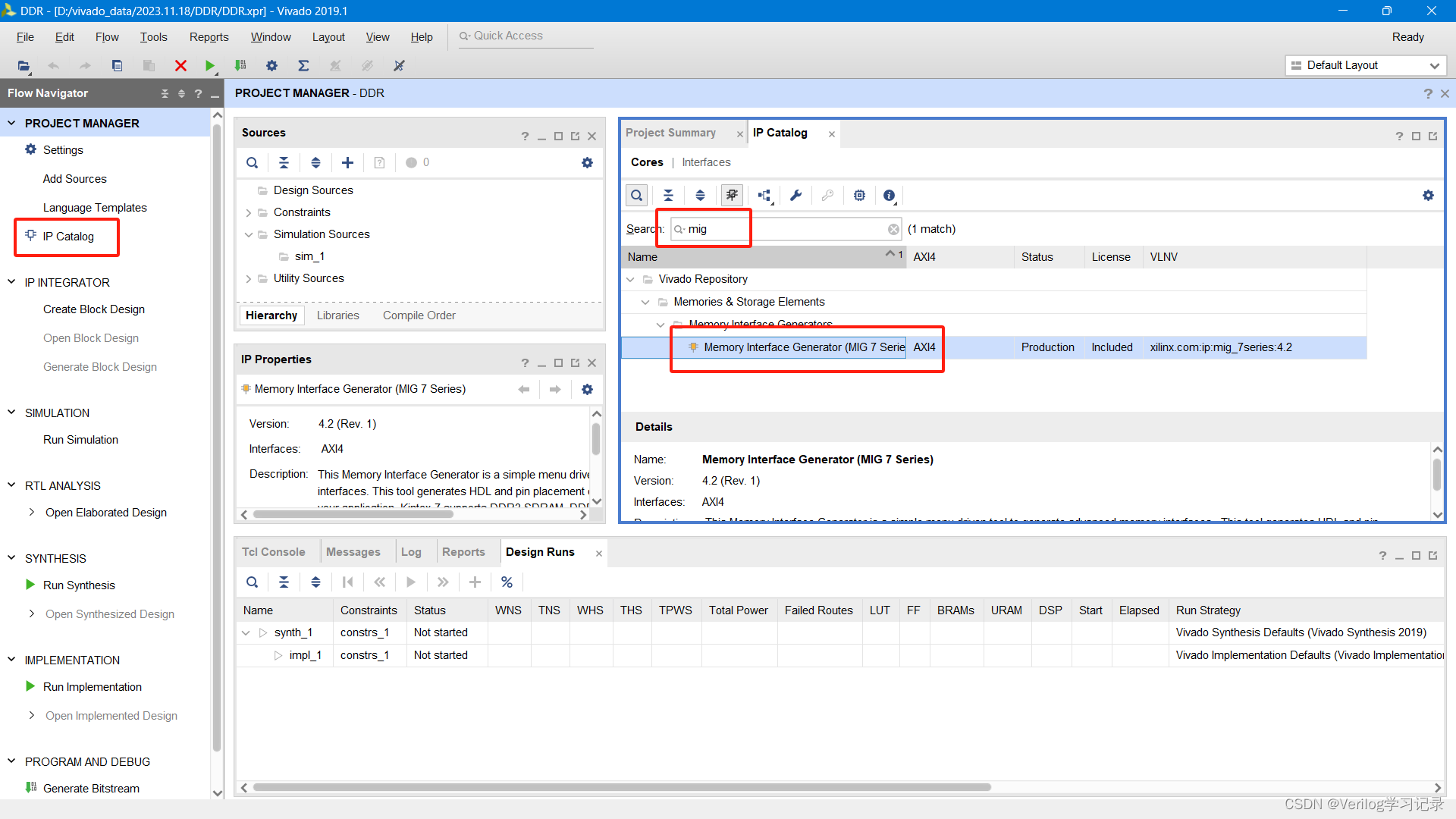Click the add sources plus icon
This screenshot has height=819, width=1456.
point(347,162)
